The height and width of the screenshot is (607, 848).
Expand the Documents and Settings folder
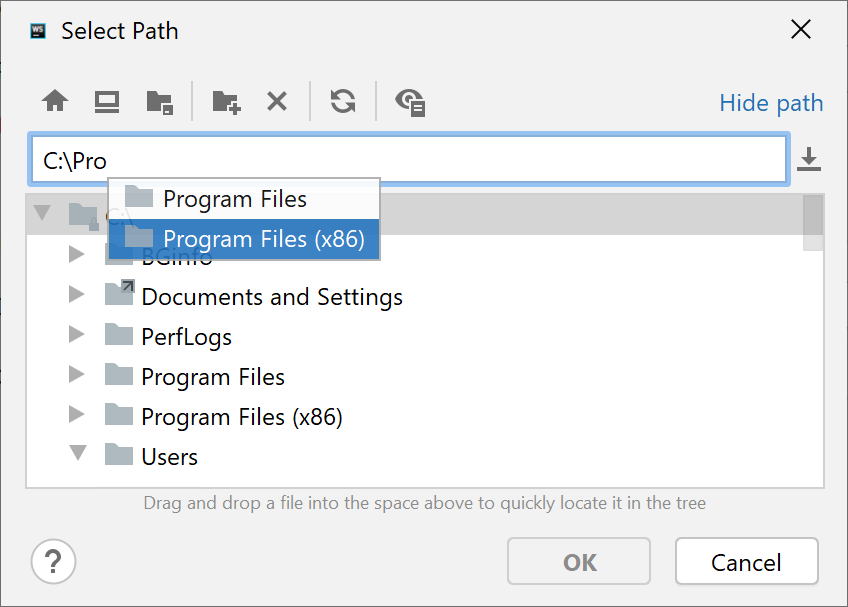[x=77, y=294]
